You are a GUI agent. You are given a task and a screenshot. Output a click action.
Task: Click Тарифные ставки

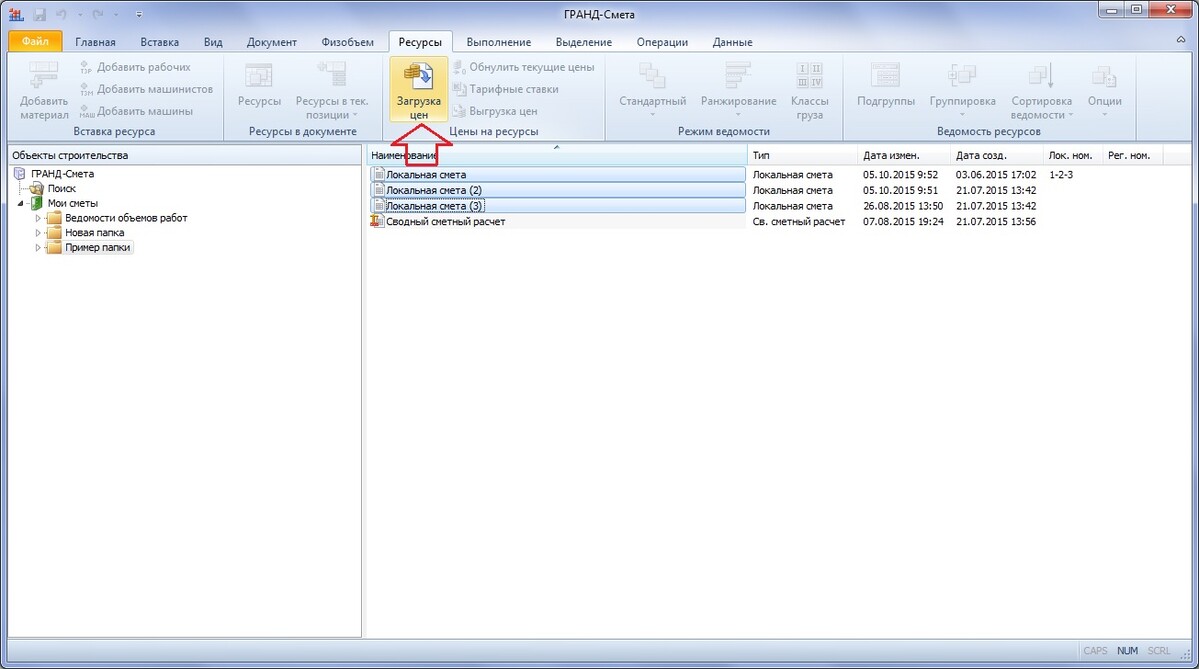pos(505,89)
